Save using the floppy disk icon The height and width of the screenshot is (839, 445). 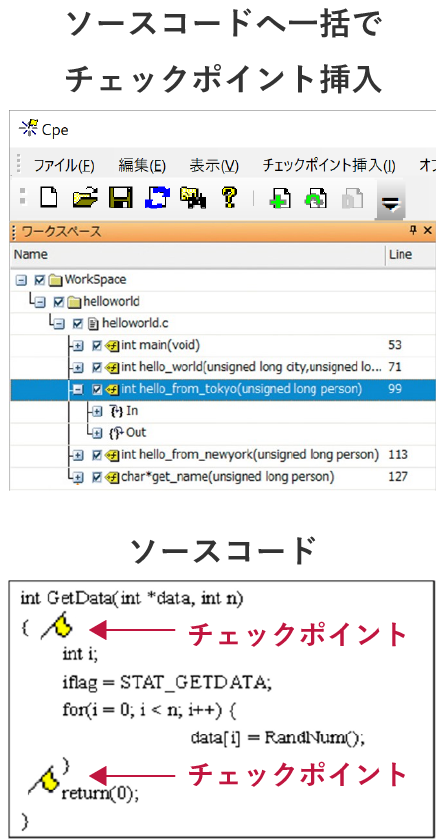point(121,197)
